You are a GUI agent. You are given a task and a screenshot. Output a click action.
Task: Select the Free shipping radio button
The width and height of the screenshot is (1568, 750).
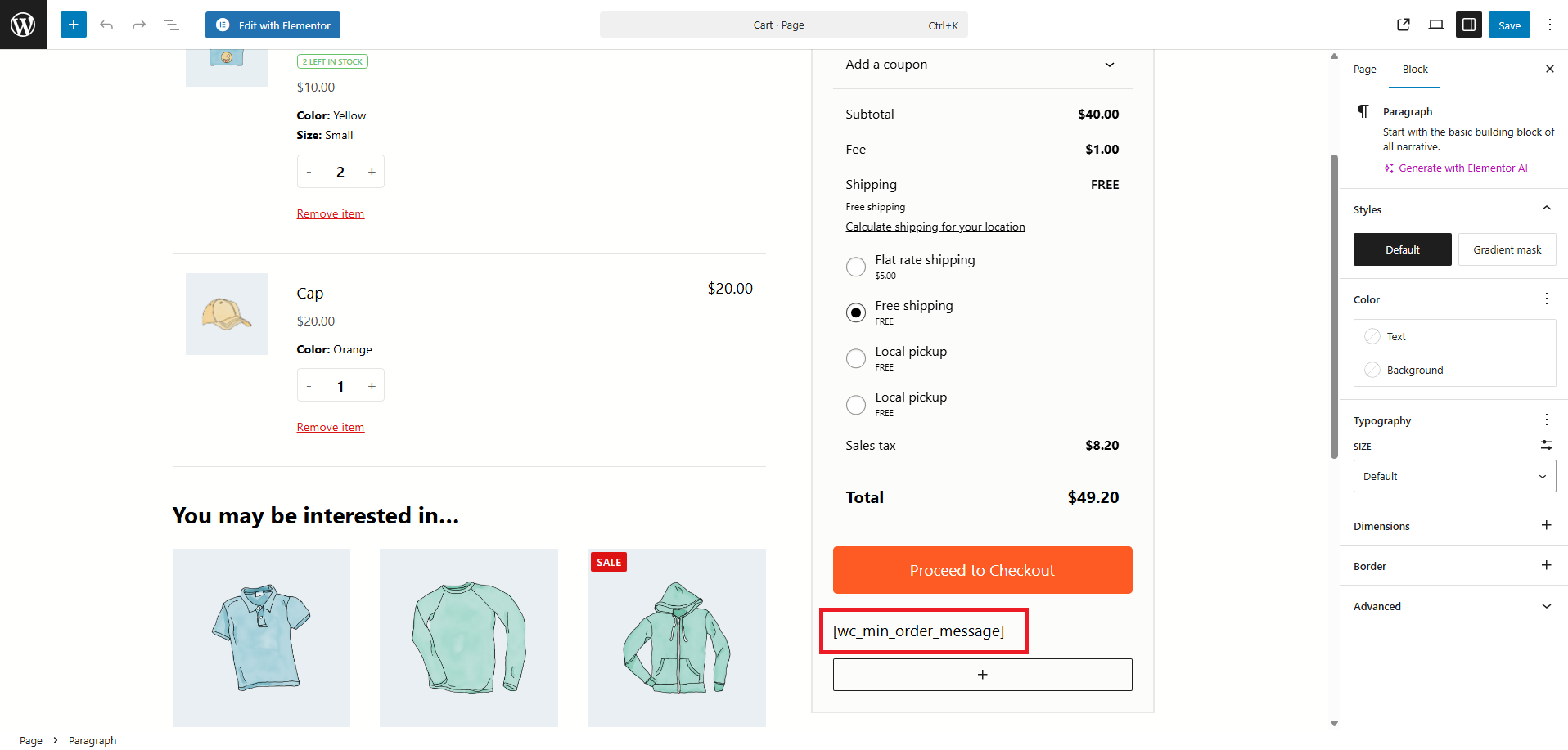point(856,312)
